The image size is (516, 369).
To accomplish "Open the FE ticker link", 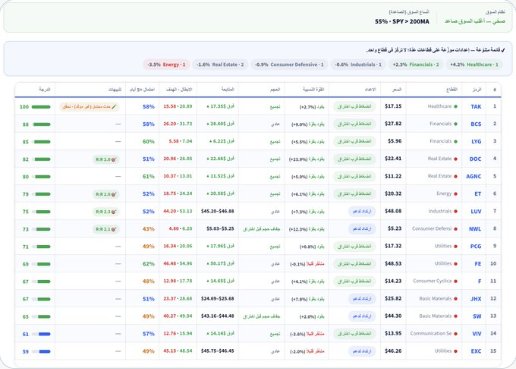I will pos(478,264).
